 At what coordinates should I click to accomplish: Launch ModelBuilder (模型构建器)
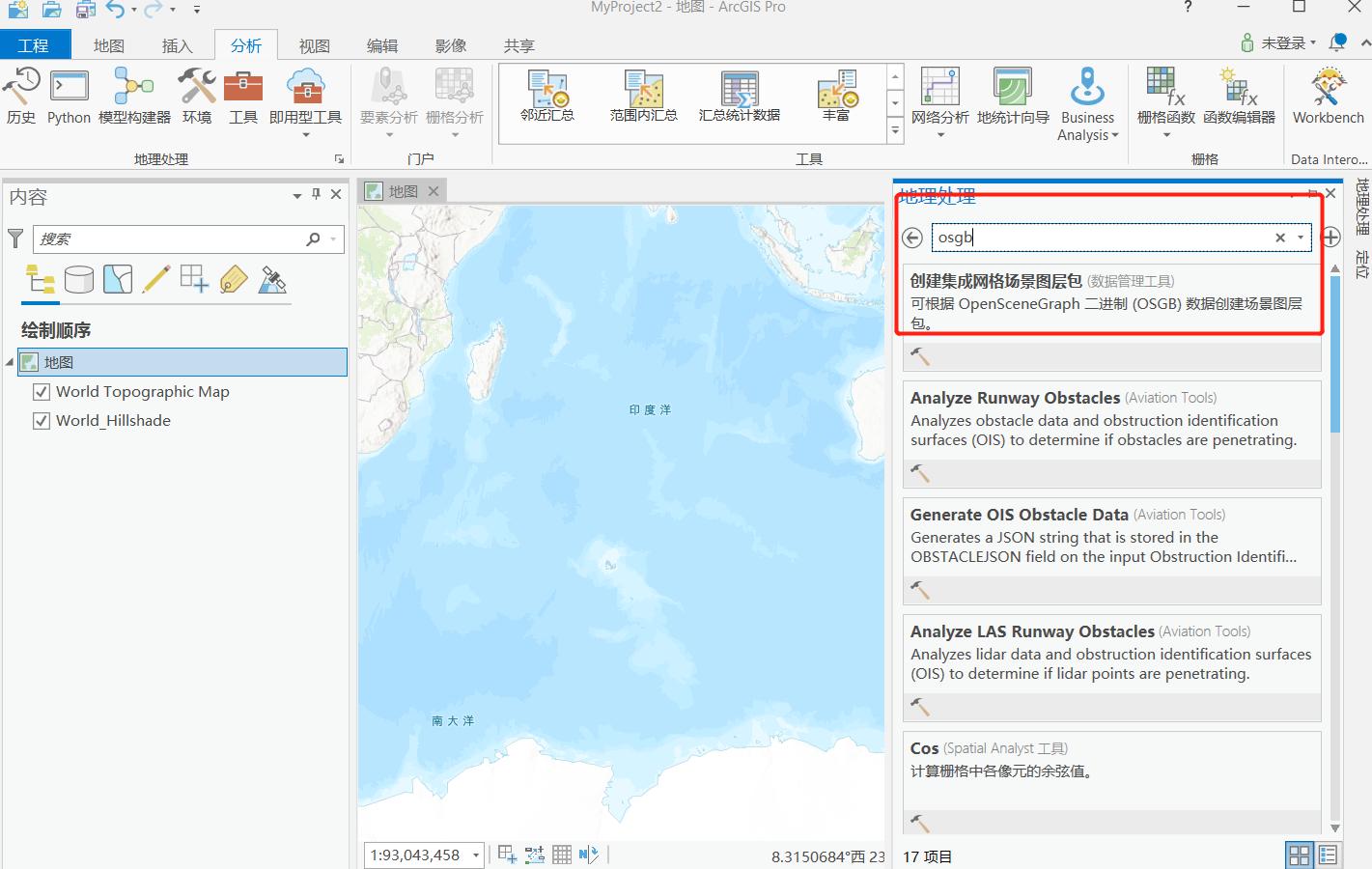[134, 97]
